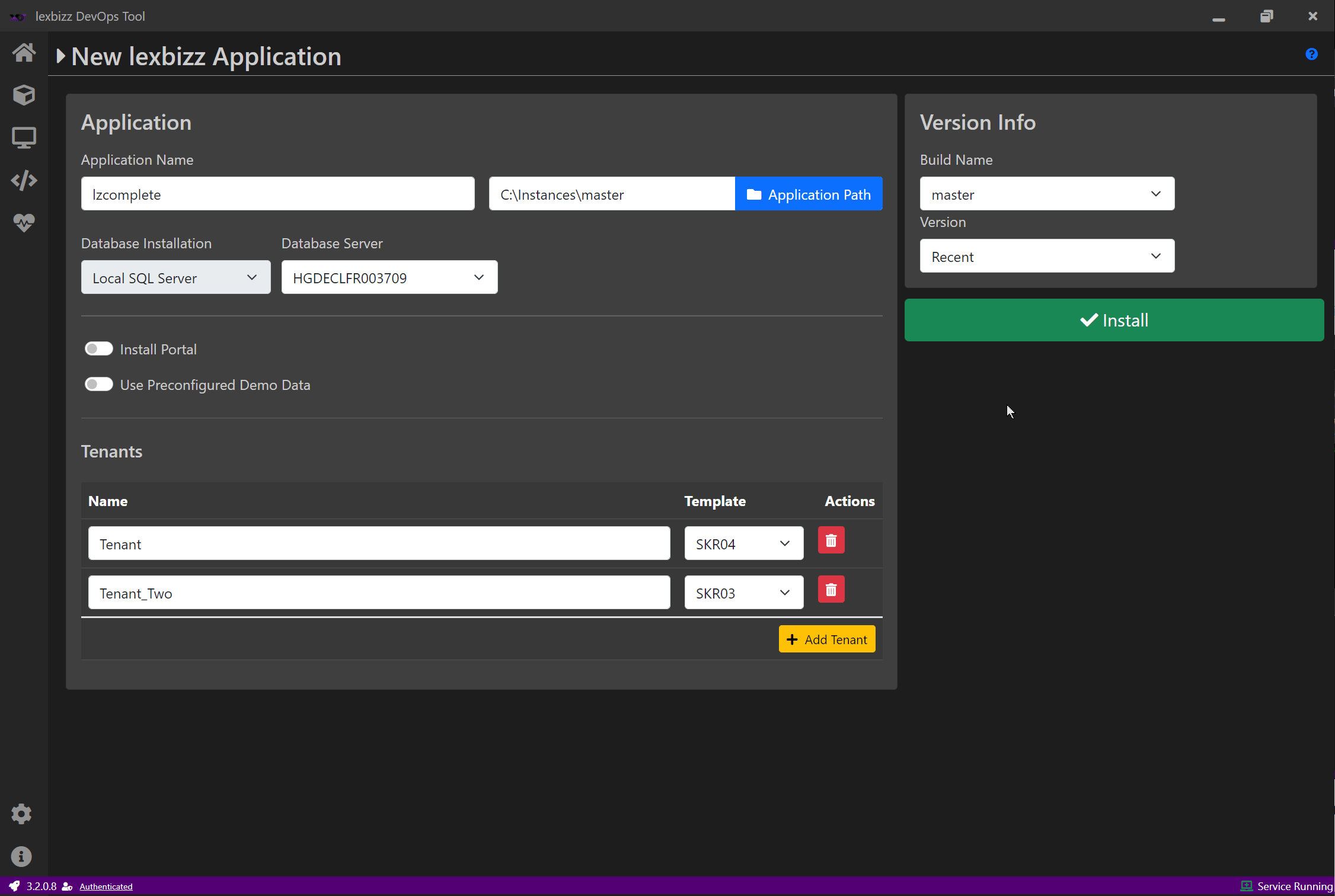
Task: Open the Database Server dropdown
Action: (389, 277)
